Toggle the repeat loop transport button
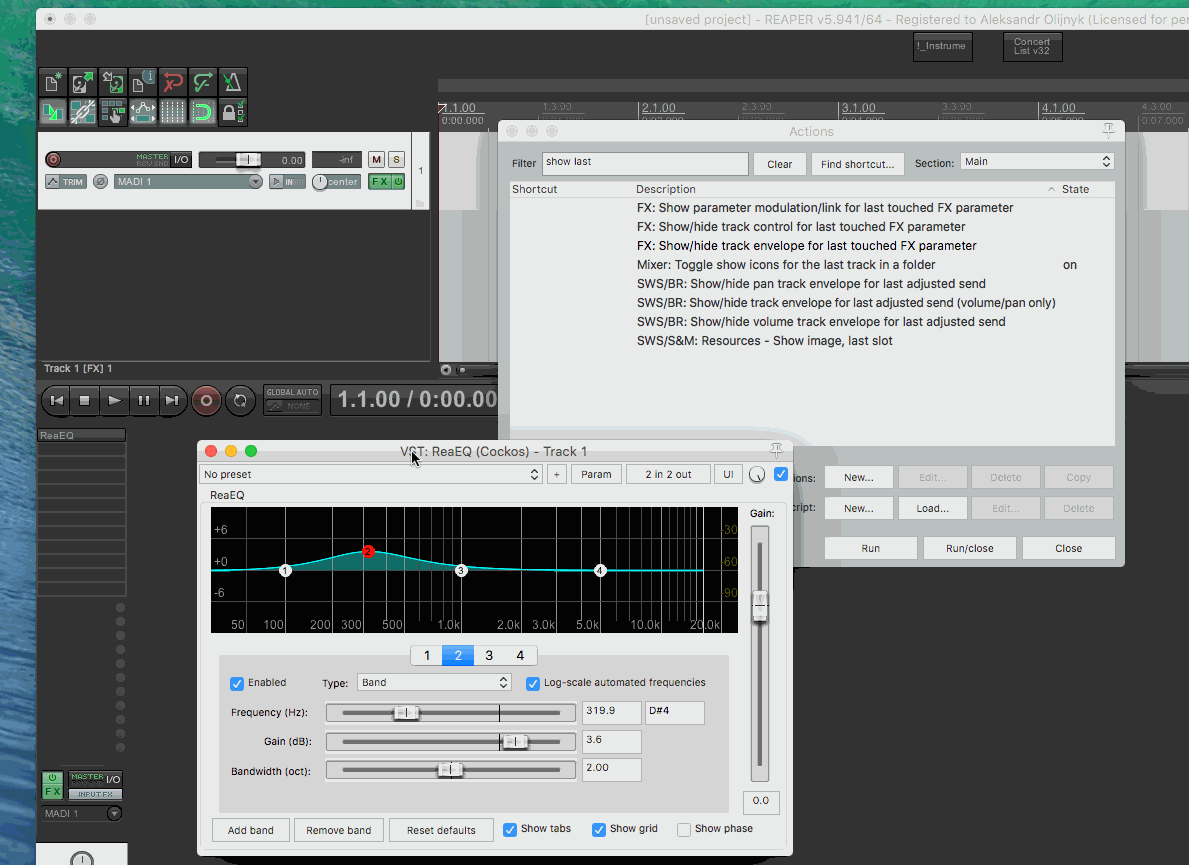1189x865 pixels. [x=240, y=400]
